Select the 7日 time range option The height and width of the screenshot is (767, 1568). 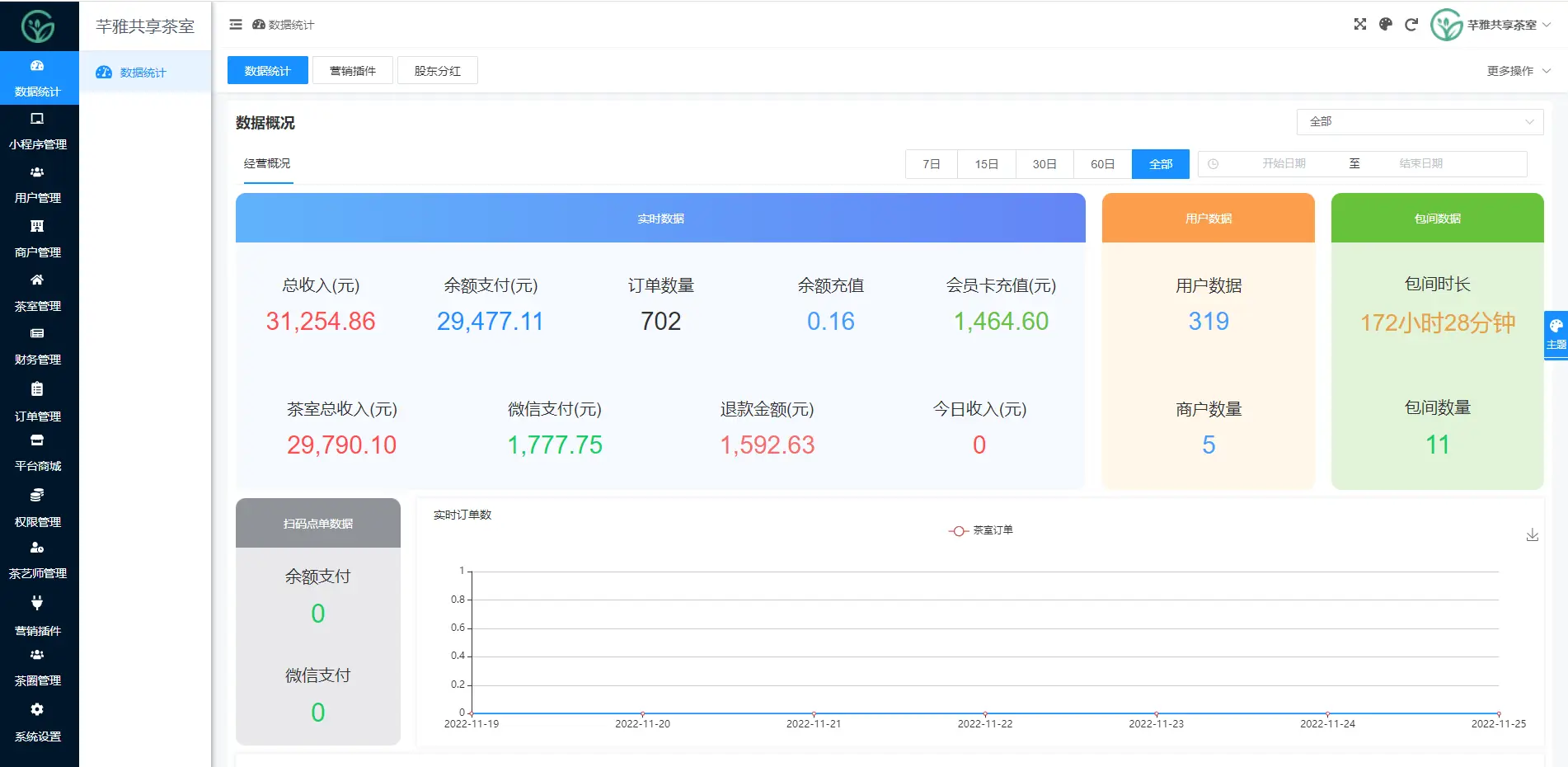pyautogui.click(x=931, y=164)
